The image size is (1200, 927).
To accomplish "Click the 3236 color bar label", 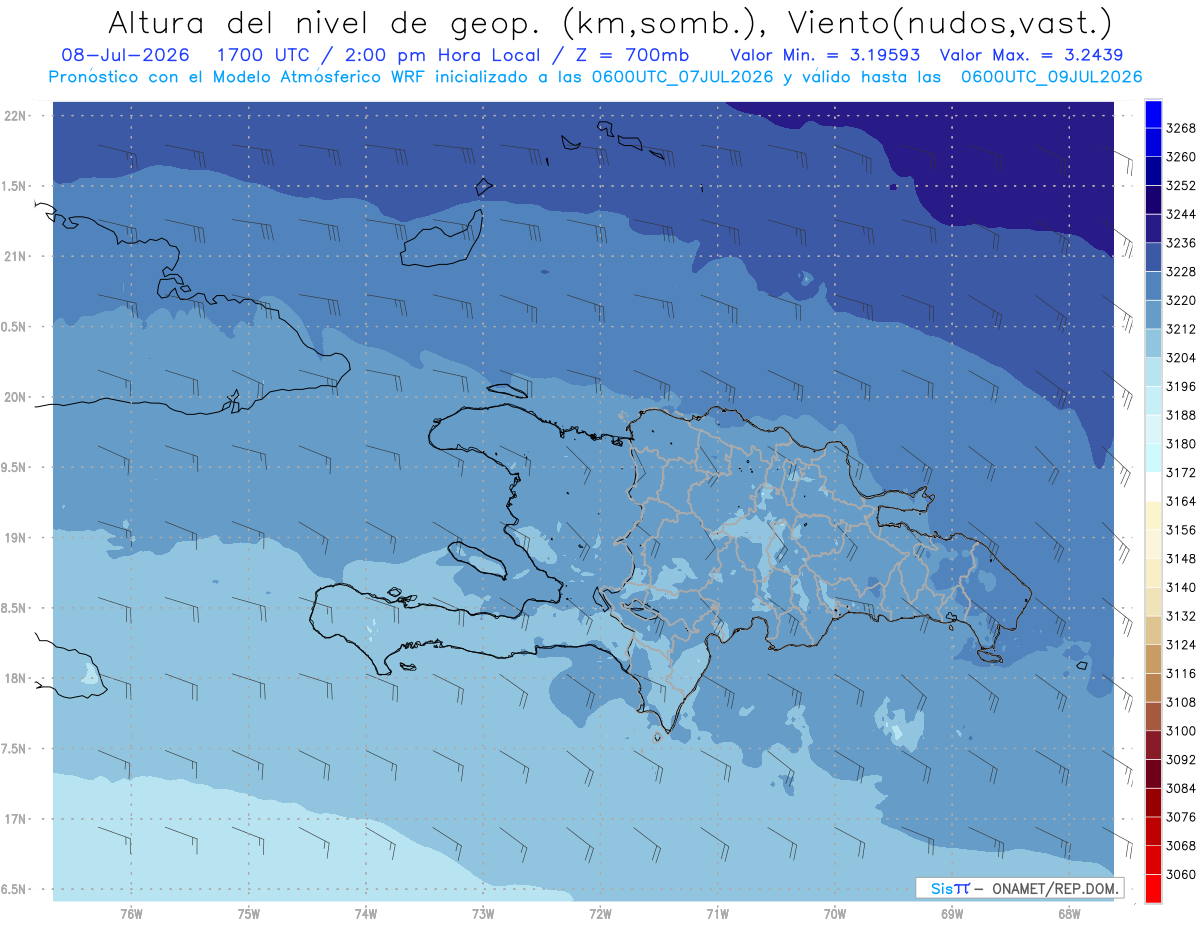I will 1181,243.
